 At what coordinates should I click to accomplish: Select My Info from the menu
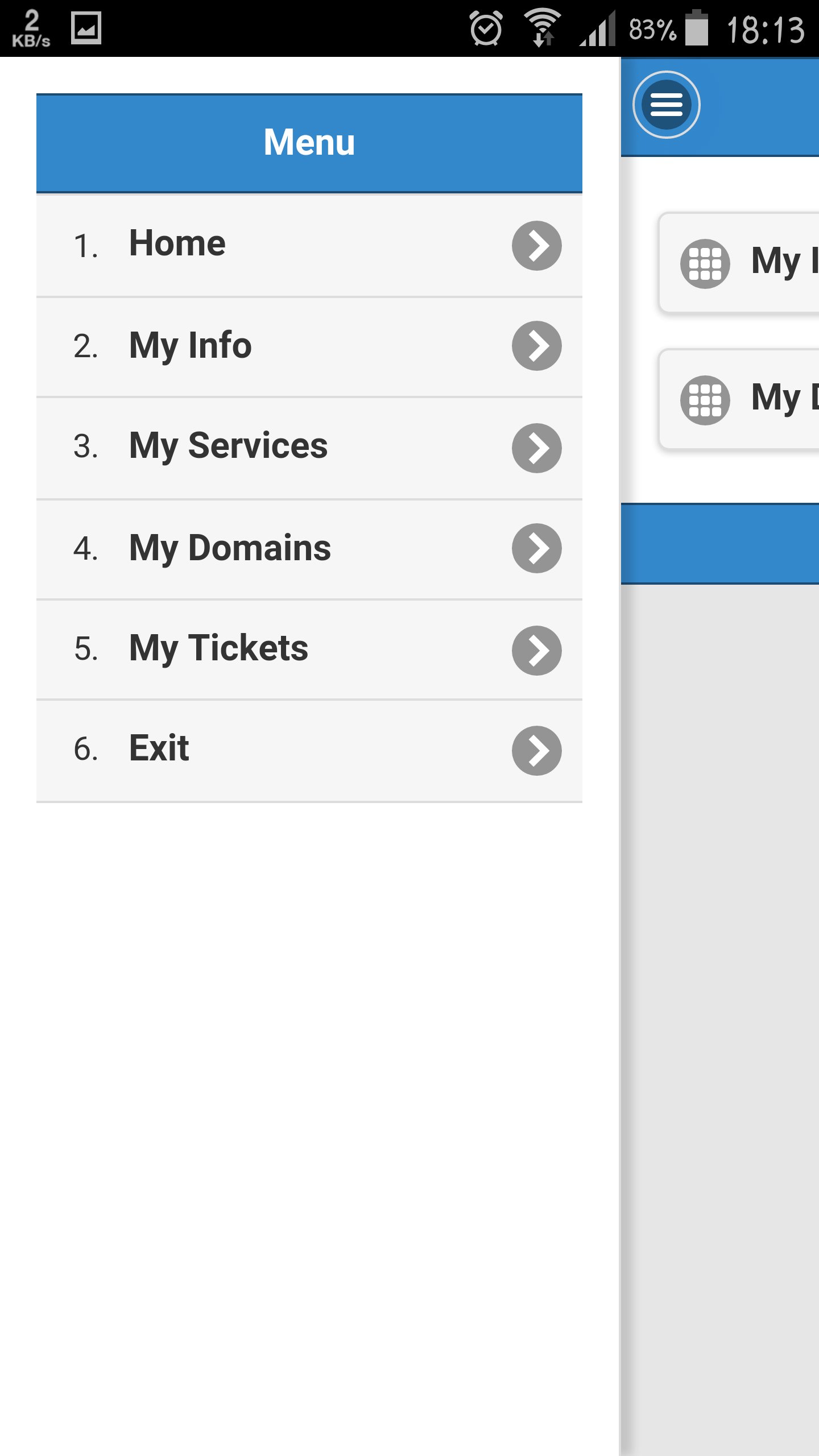[x=191, y=346]
